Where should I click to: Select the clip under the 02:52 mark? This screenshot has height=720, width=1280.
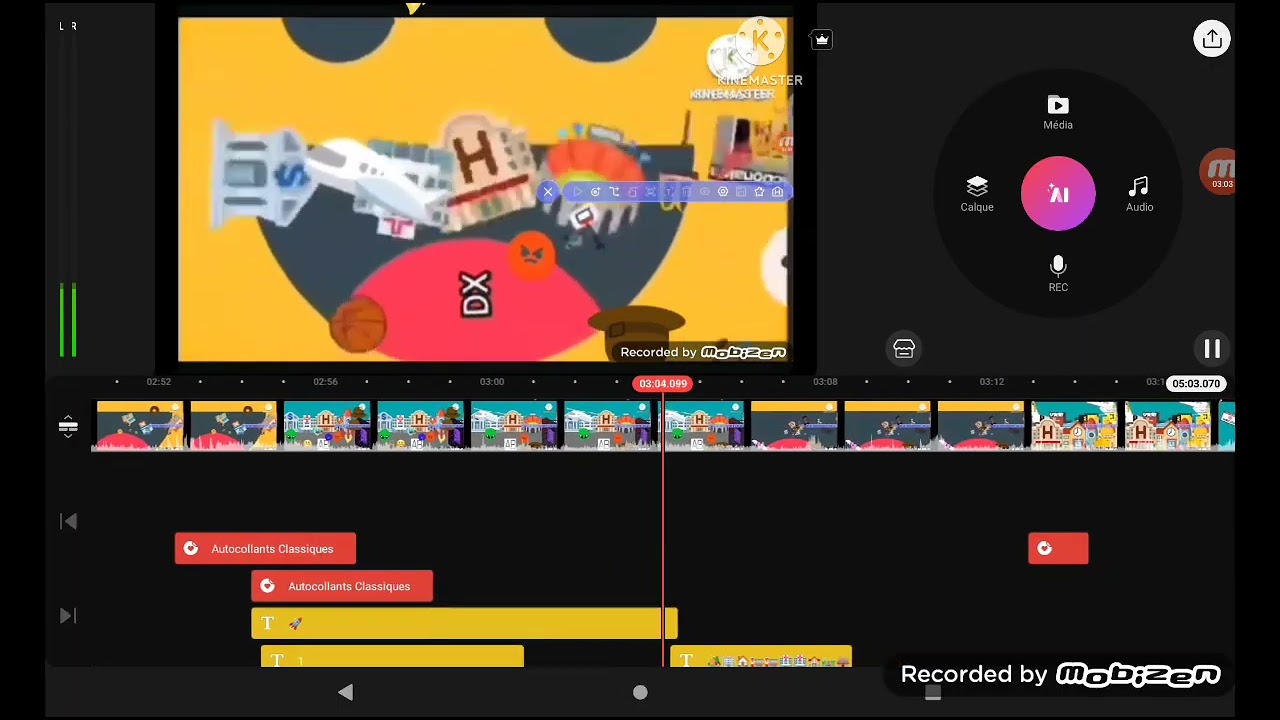pos(140,426)
